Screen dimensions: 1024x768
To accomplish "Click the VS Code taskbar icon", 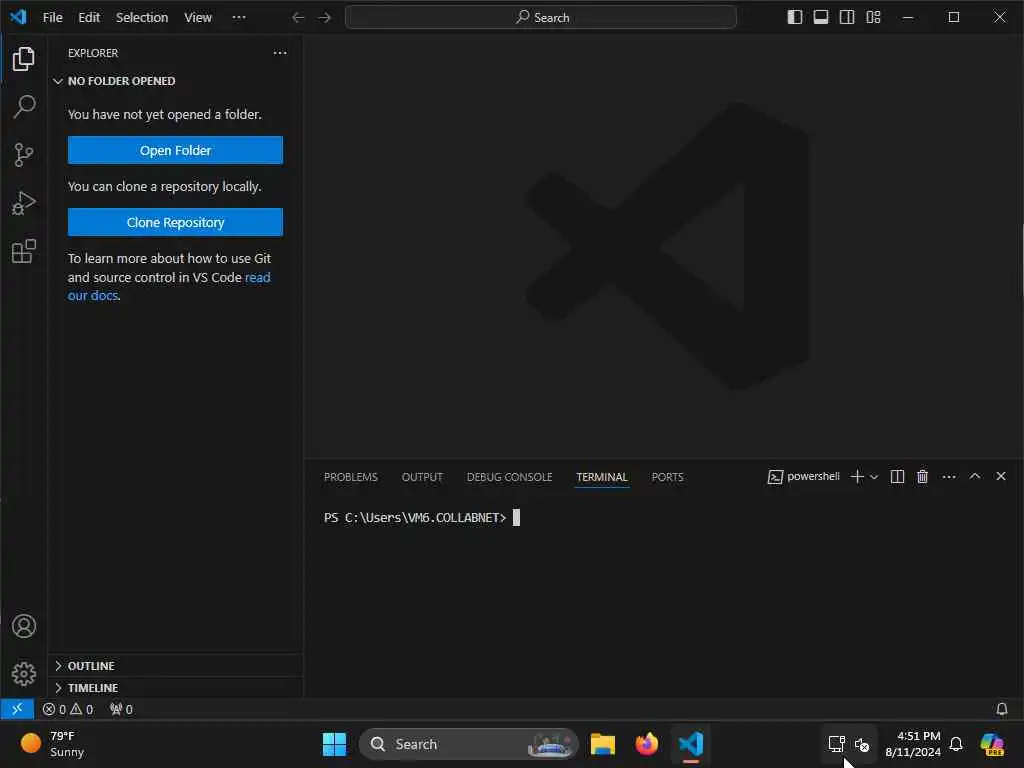I will [x=691, y=744].
